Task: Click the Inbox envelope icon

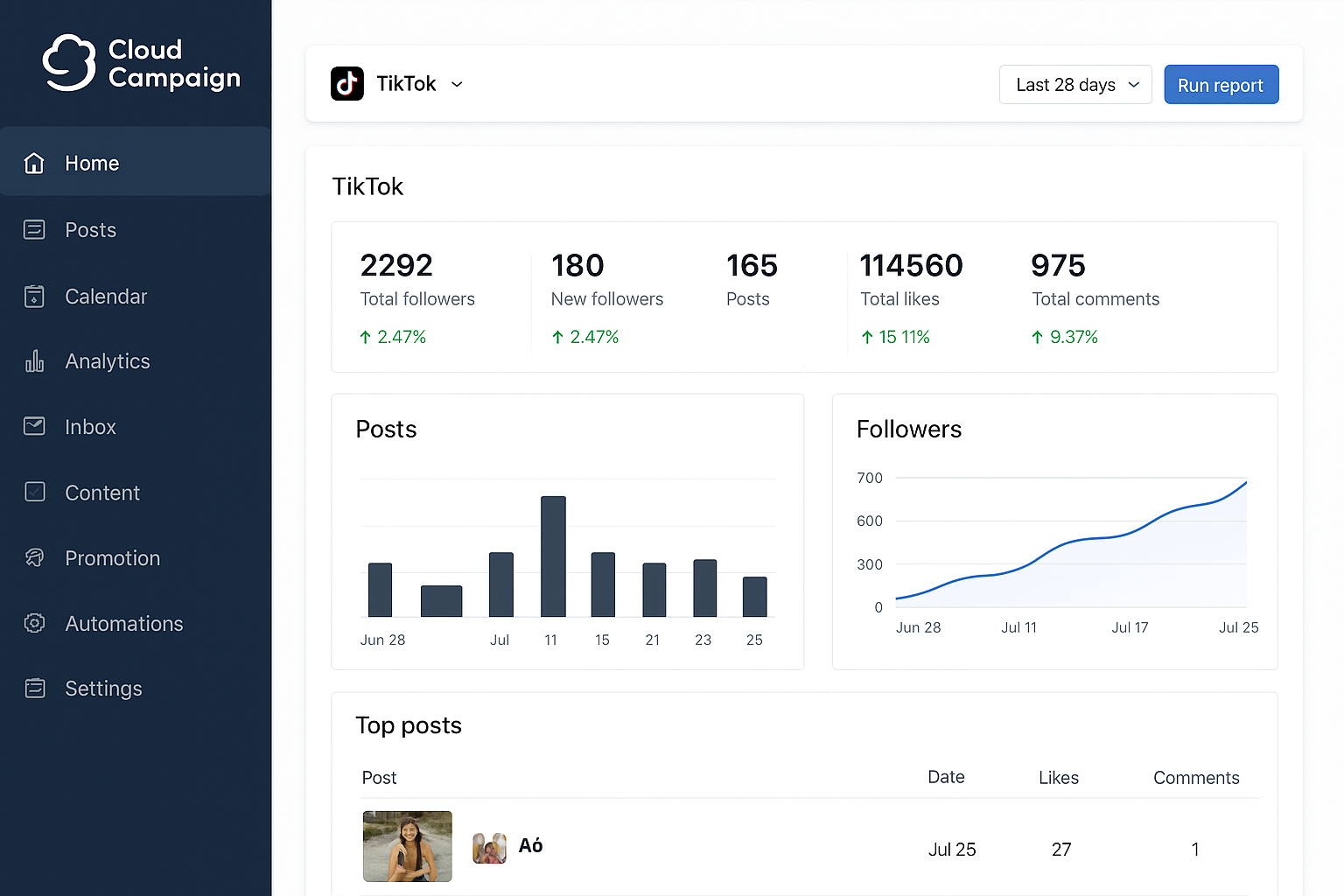Action: (34, 427)
